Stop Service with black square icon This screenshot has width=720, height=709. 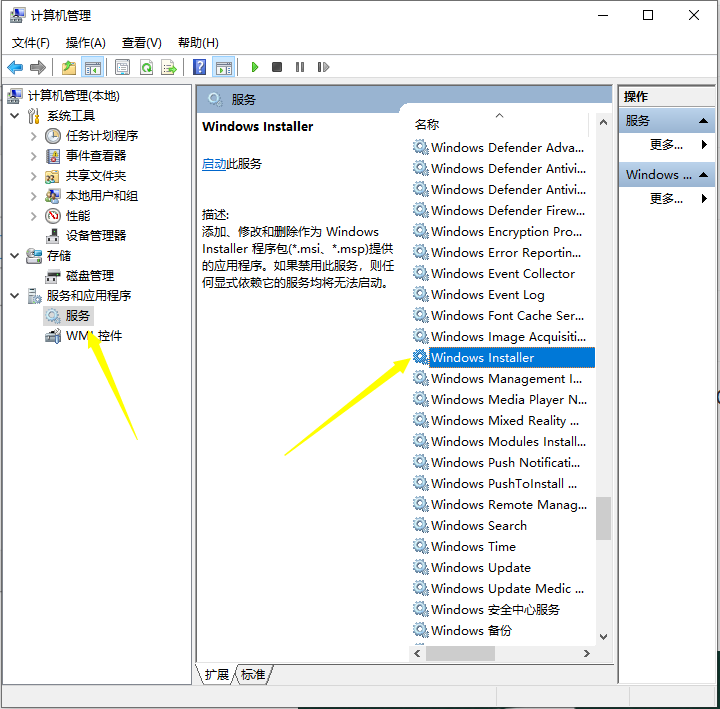[x=277, y=67]
